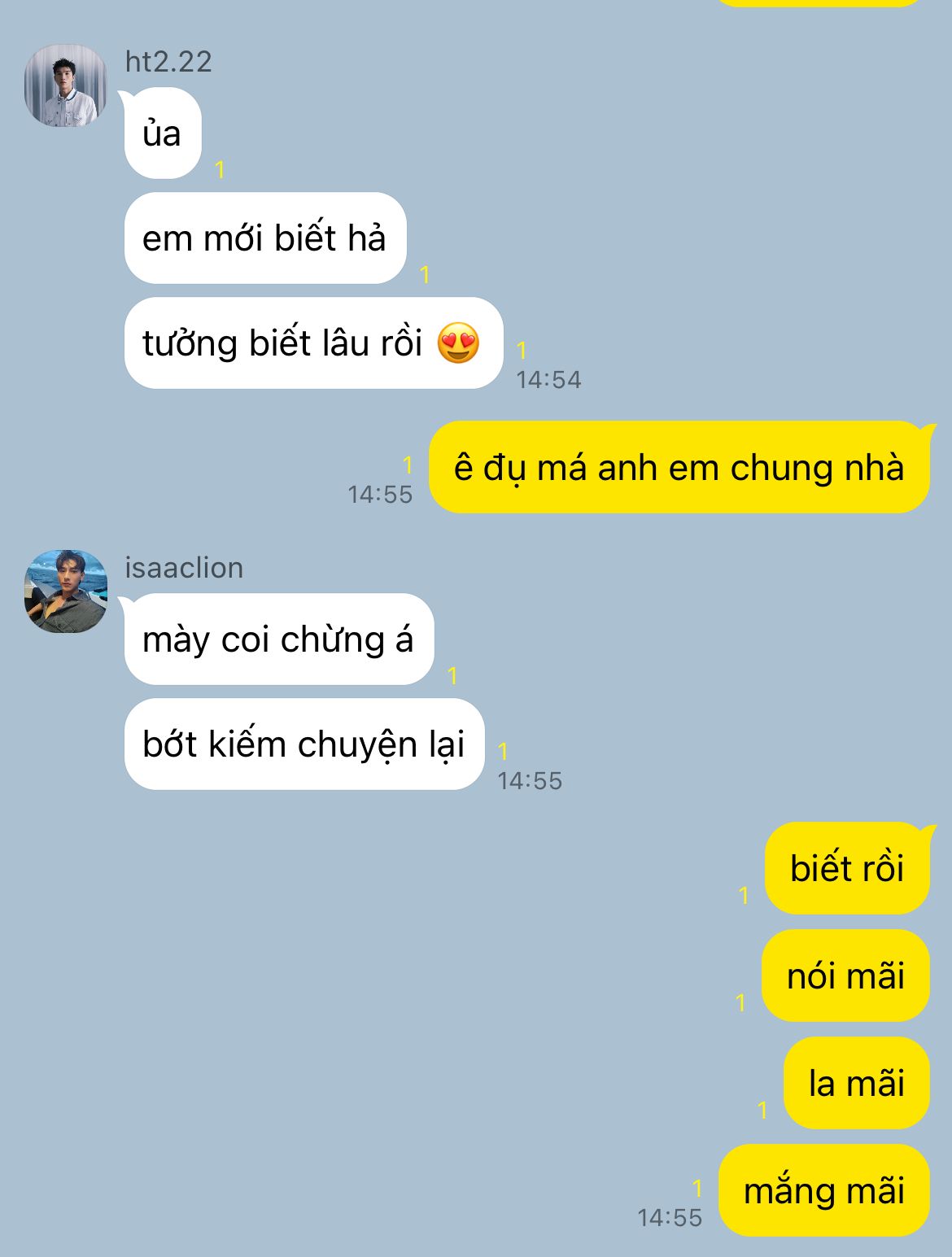Viewport: 952px width, 1257px height.
Task: Select the message "mày coi chừng á"
Action: [279, 639]
